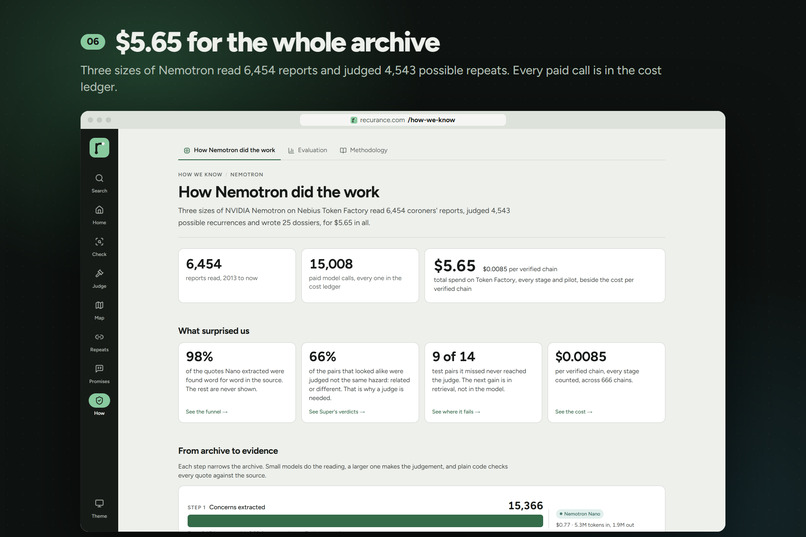Click the green Recurance logo icon
This screenshot has height=537, width=806.
[99, 148]
